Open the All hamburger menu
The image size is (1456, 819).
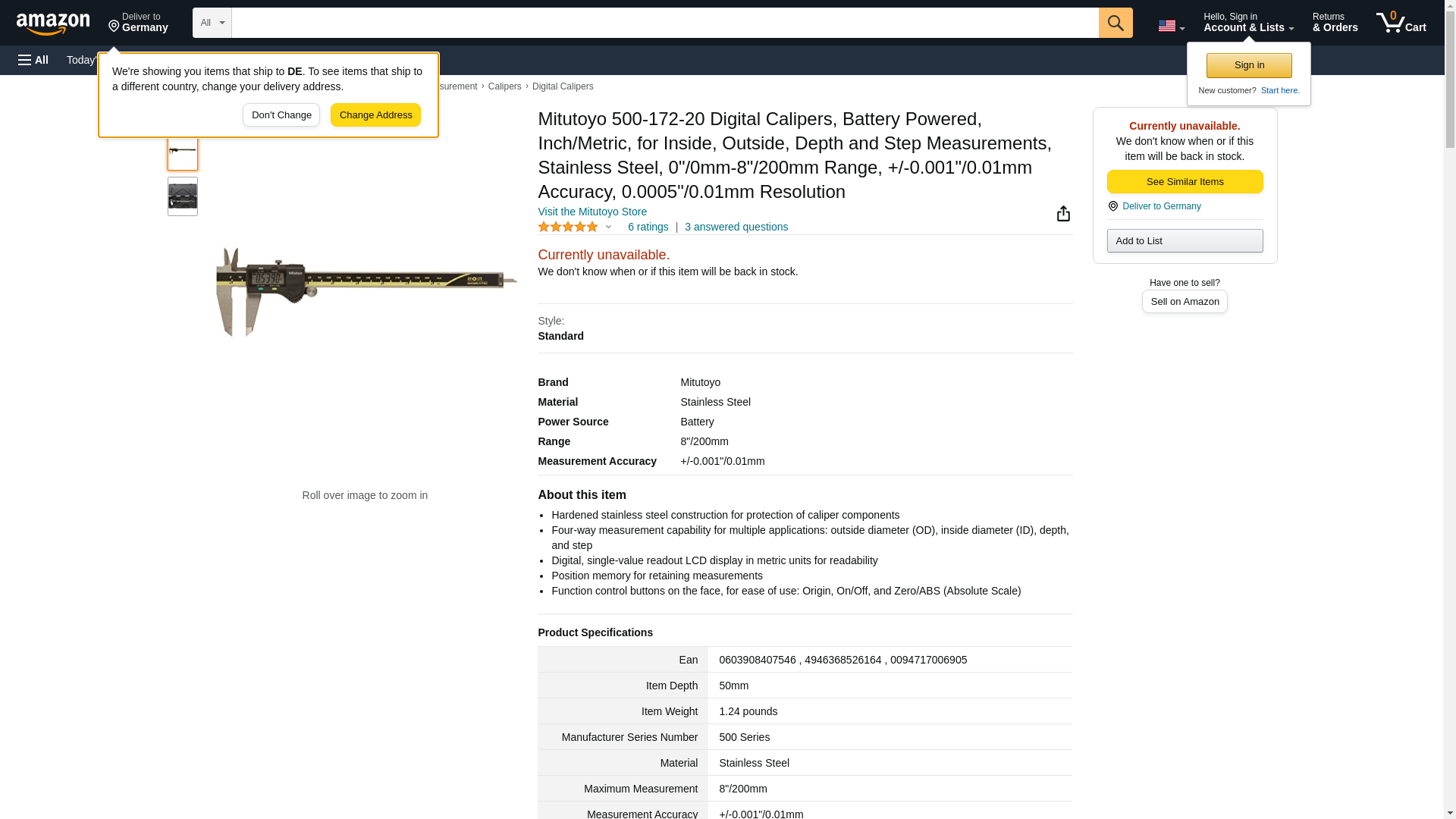click(33, 60)
